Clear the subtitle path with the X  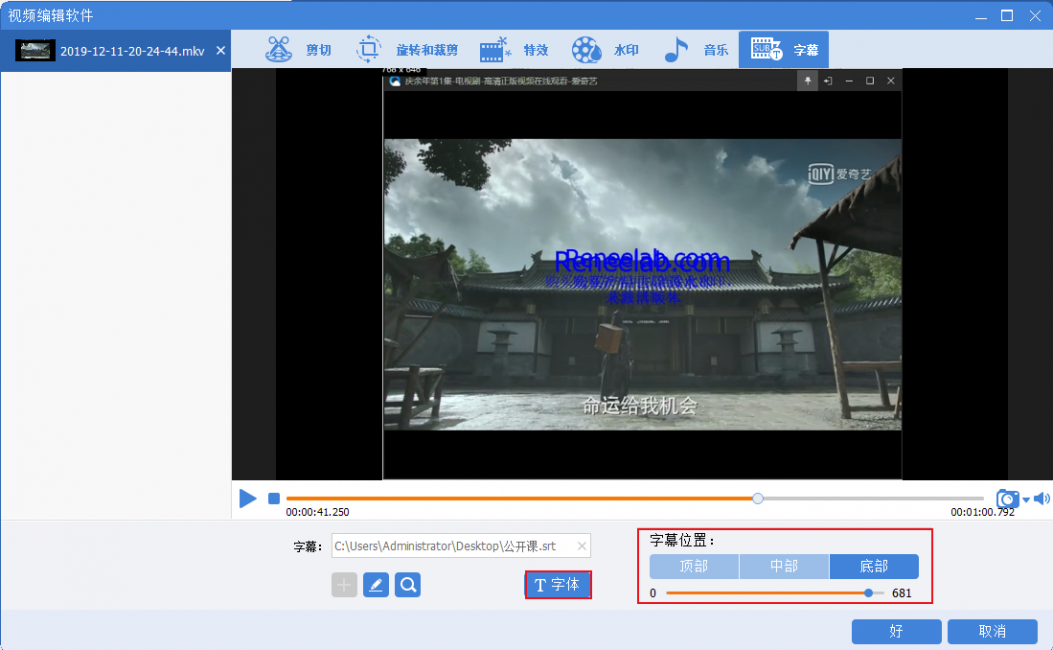point(582,547)
